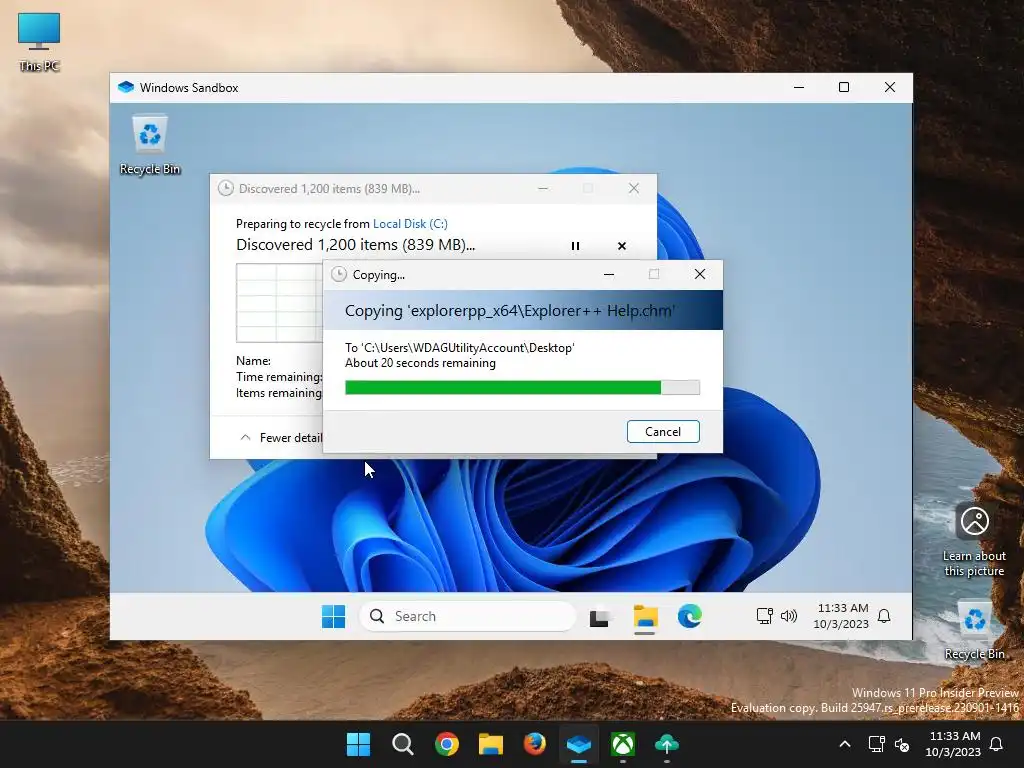The height and width of the screenshot is (768, 1024).
Task: Cancel the copying operation
Action: (x=663, y=432)
